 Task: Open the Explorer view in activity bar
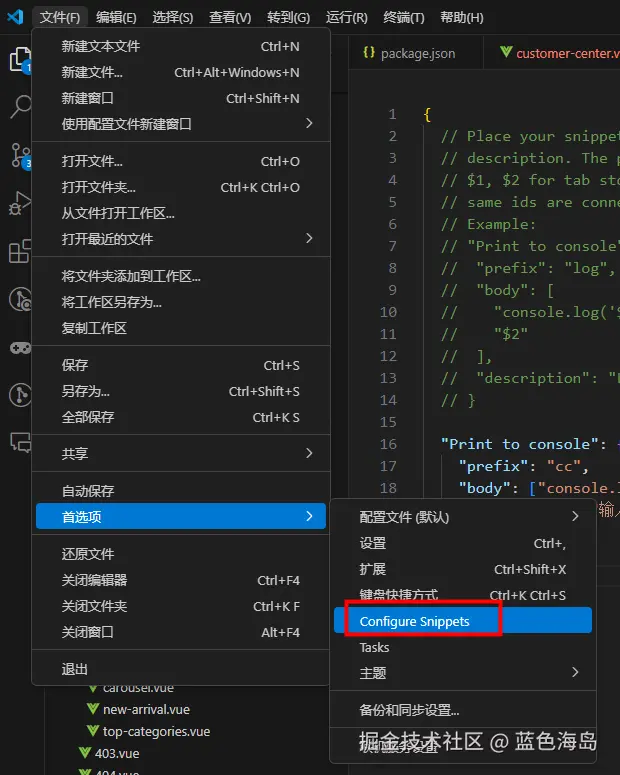[20, 59]
